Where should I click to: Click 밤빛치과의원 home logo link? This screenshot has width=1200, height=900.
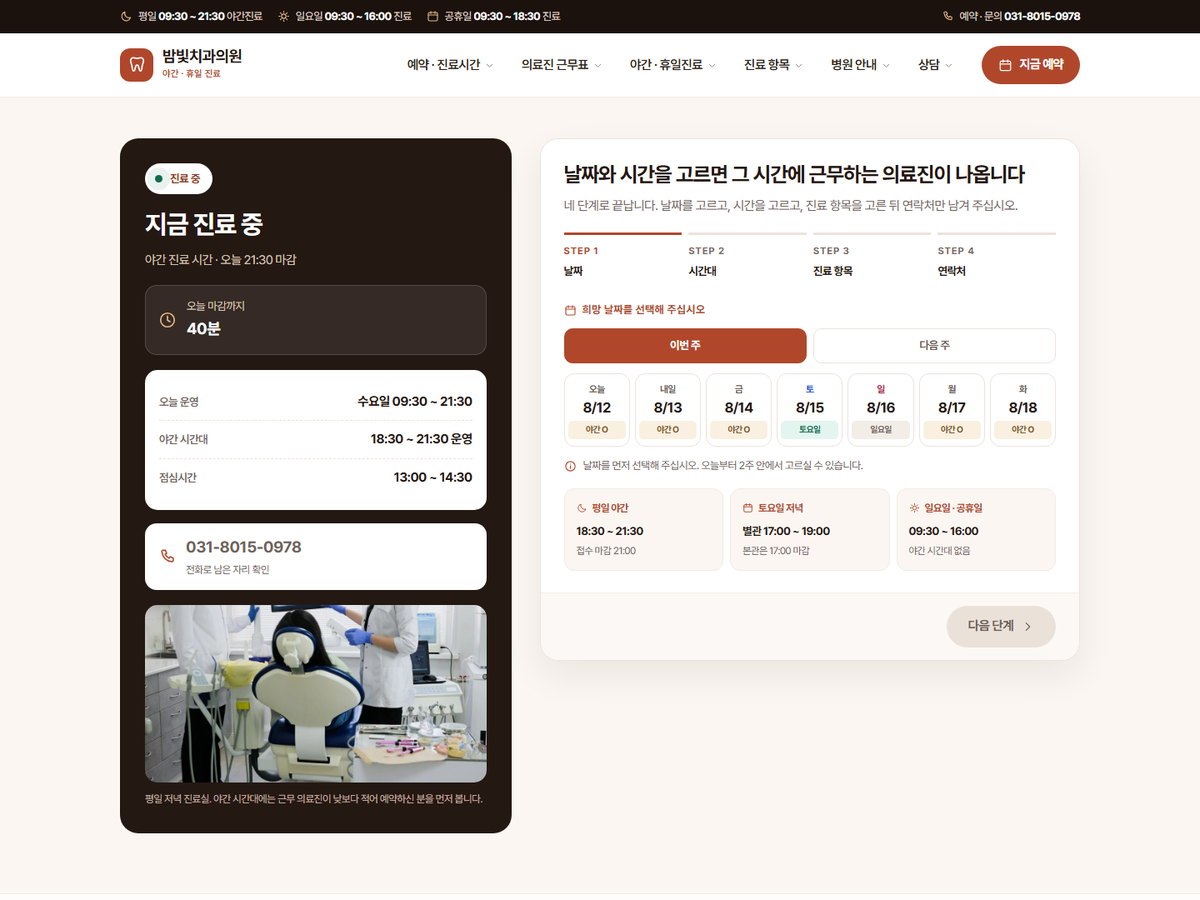coord(181,65)
